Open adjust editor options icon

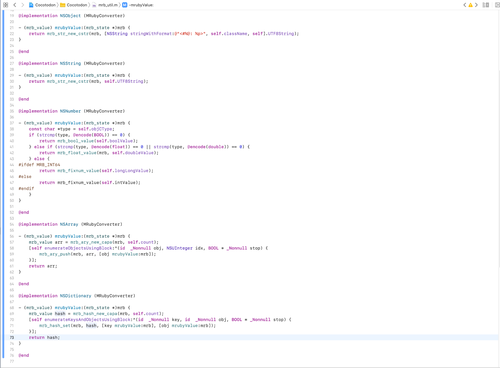(x=486, y=5)
